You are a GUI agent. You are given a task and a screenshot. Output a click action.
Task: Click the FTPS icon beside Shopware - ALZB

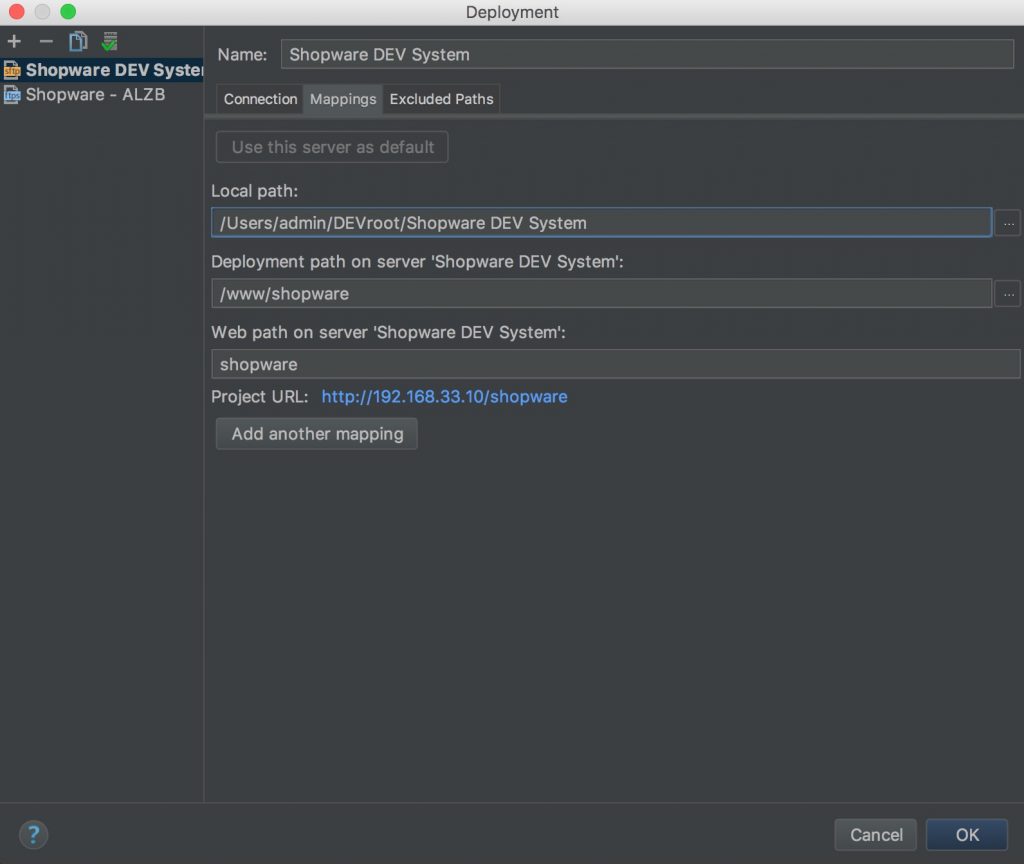coord(14,94)
